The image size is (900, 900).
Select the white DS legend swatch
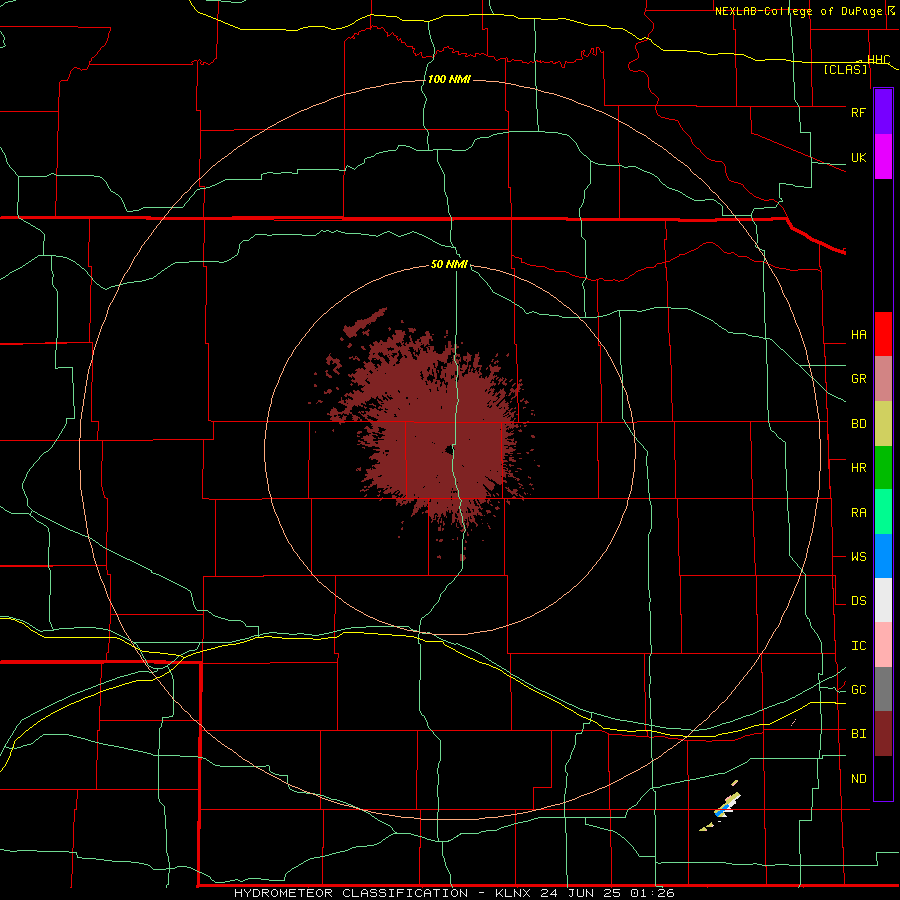click(x=883, y=600)
